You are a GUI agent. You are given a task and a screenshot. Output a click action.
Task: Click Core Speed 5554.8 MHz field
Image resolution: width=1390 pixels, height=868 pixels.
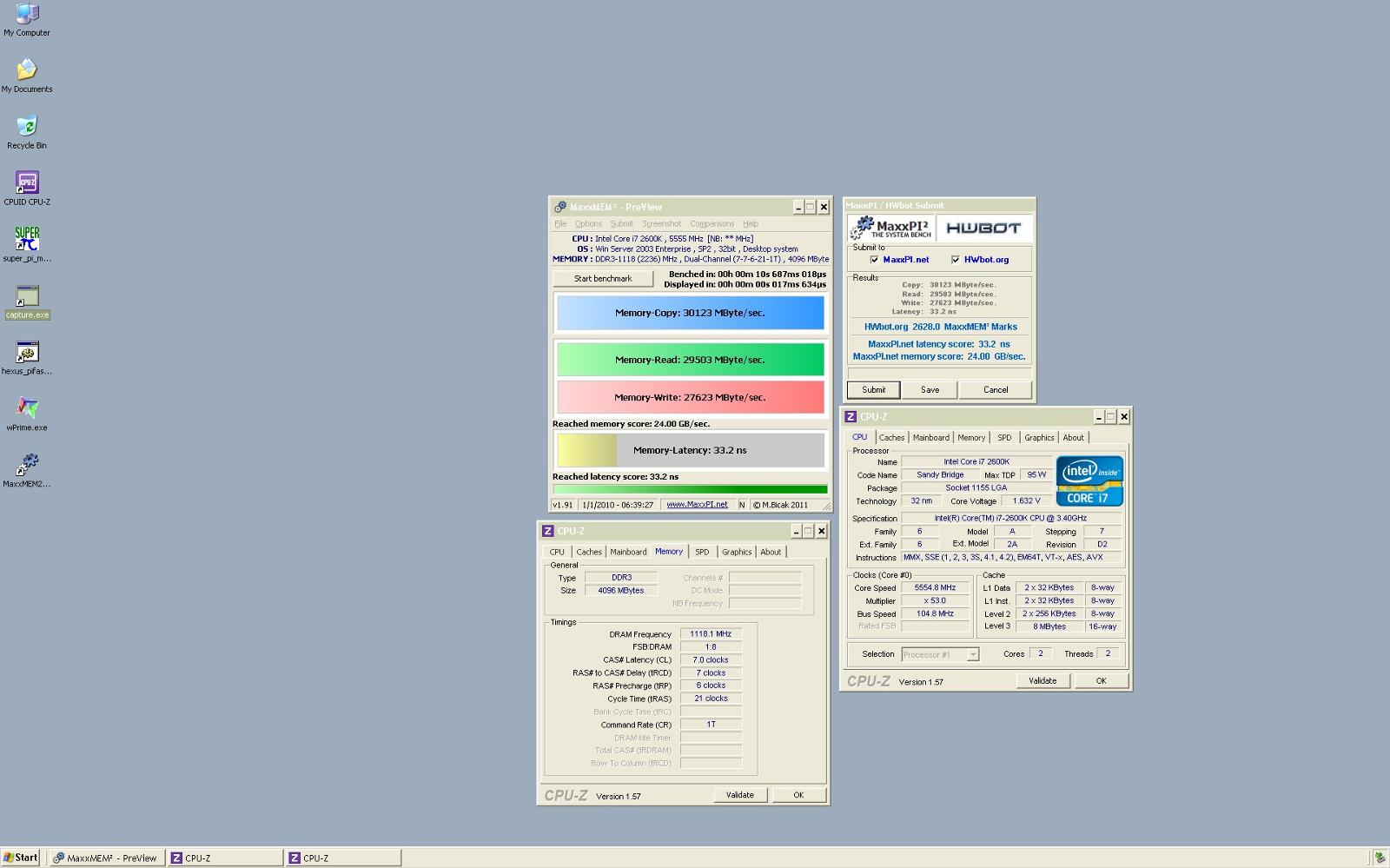tap(935, 588)
